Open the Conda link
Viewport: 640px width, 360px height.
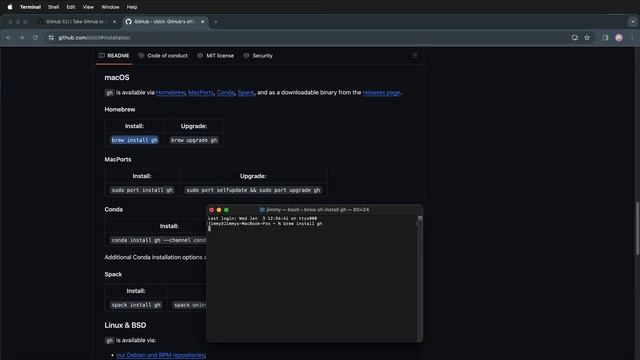[226, 93]
